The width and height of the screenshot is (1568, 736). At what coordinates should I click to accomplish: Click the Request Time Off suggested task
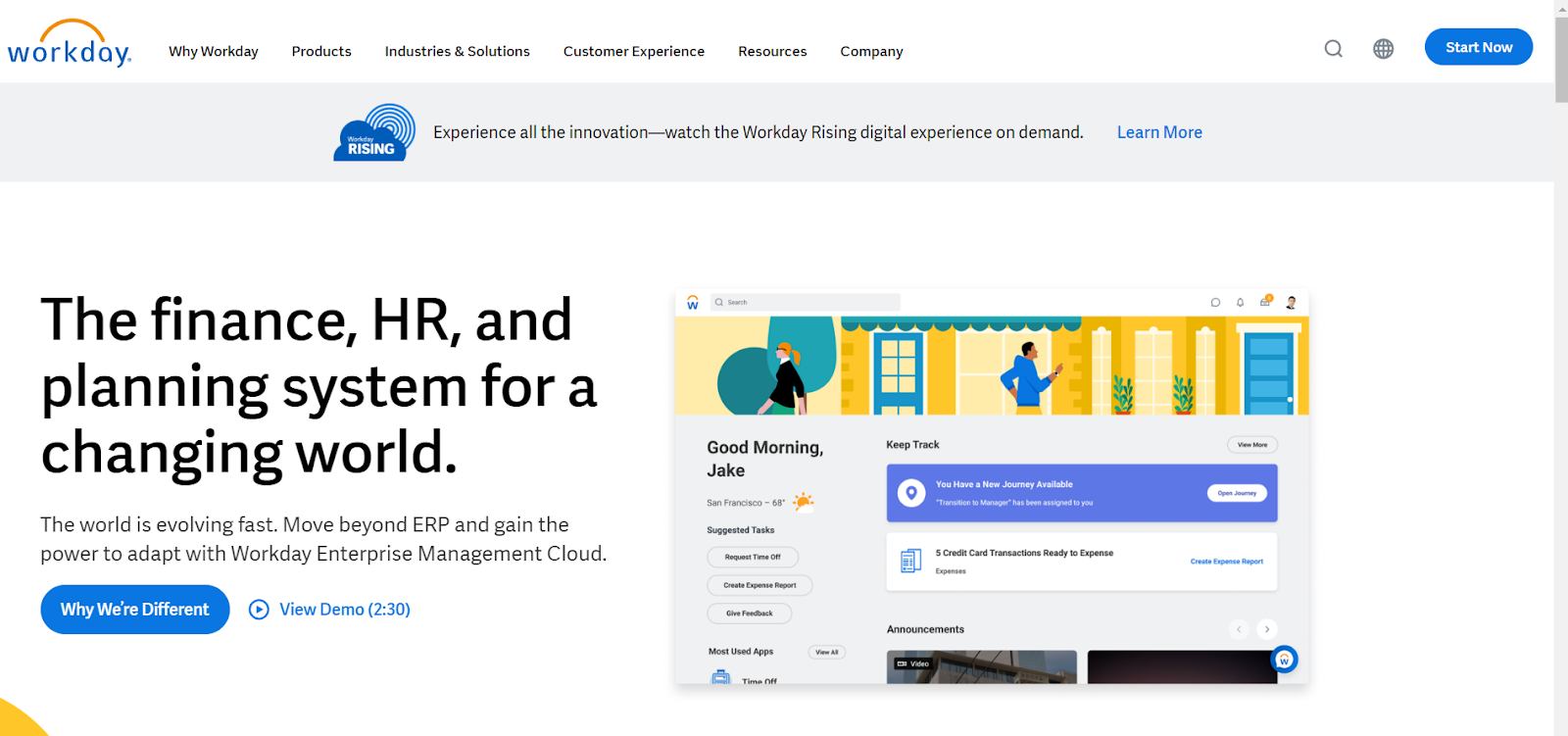[x=753, y=557]
